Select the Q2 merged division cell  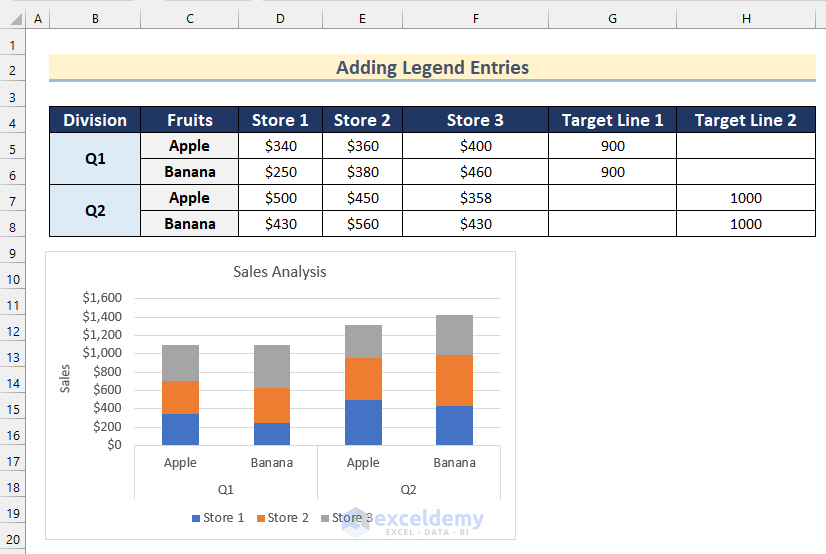tap(95, 211)
